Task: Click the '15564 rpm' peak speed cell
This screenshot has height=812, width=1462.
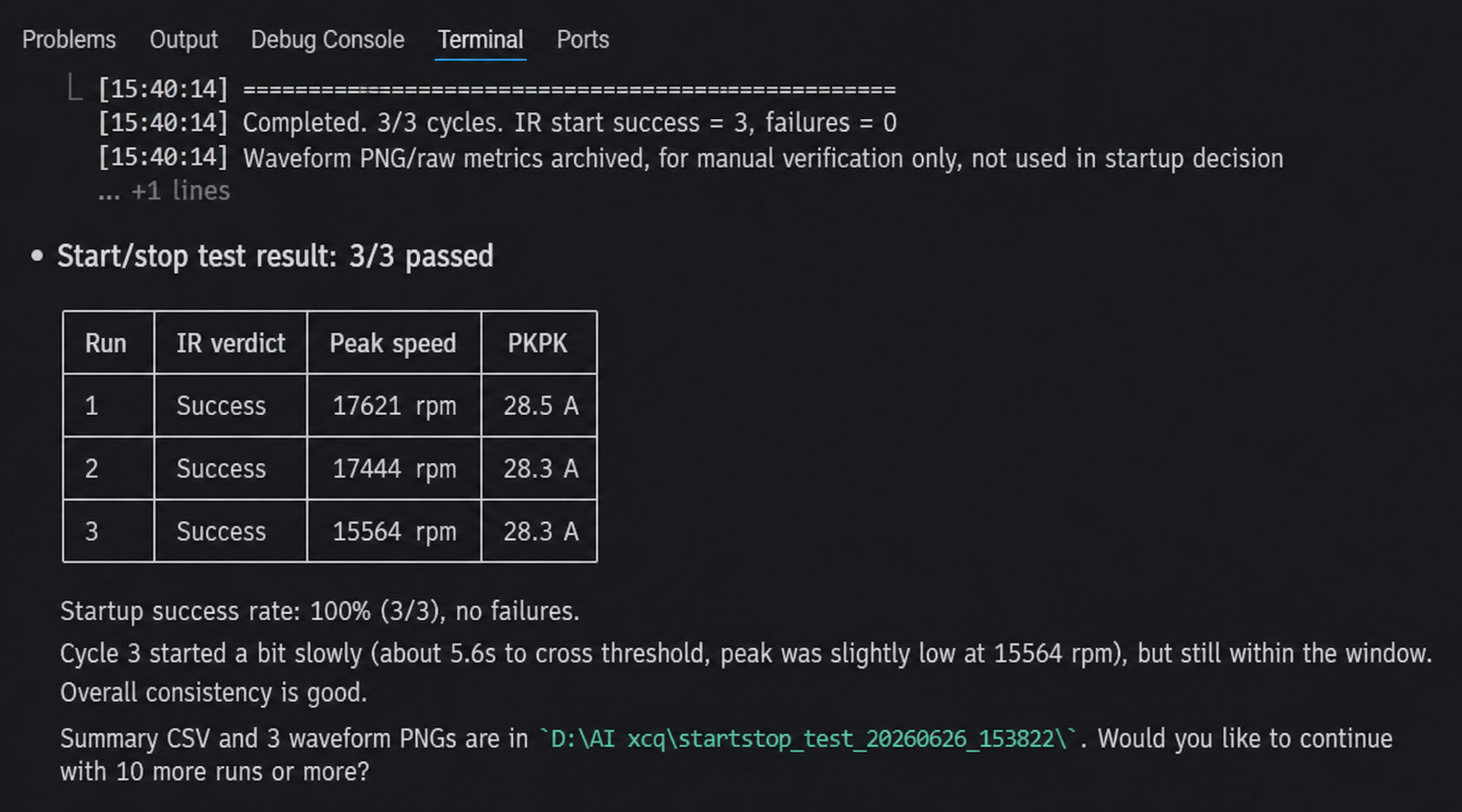Action: pos(394,531)
